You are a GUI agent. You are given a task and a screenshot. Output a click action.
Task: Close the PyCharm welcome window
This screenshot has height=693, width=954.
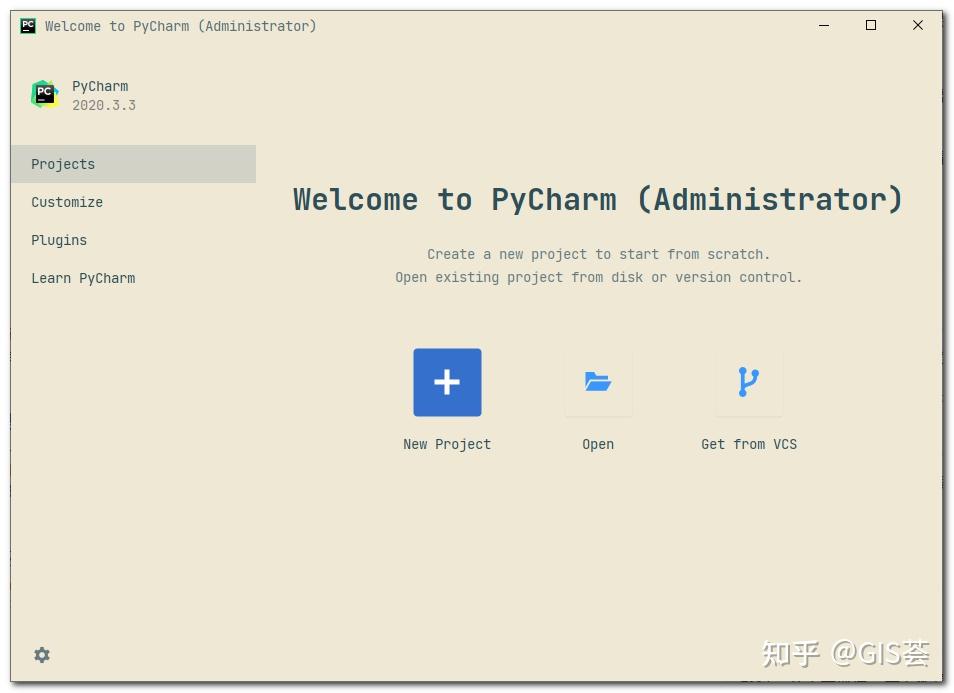coord(917,25)
